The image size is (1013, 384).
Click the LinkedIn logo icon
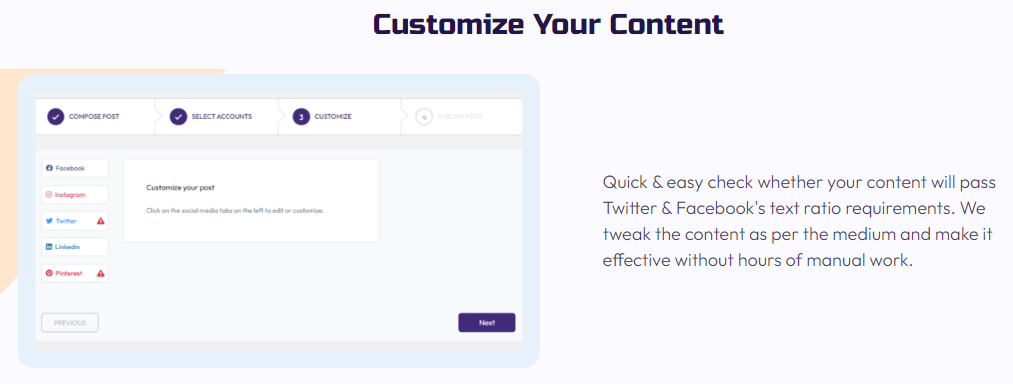[49, 247]
